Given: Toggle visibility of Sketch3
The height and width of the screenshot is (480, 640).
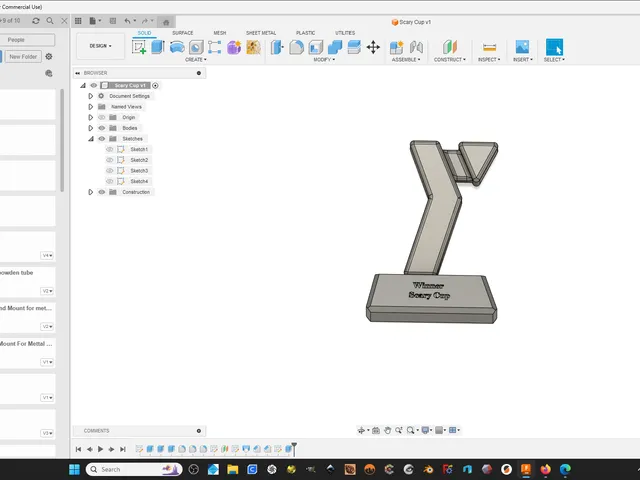Looking at the screenshot, I should tap(109, 171).
